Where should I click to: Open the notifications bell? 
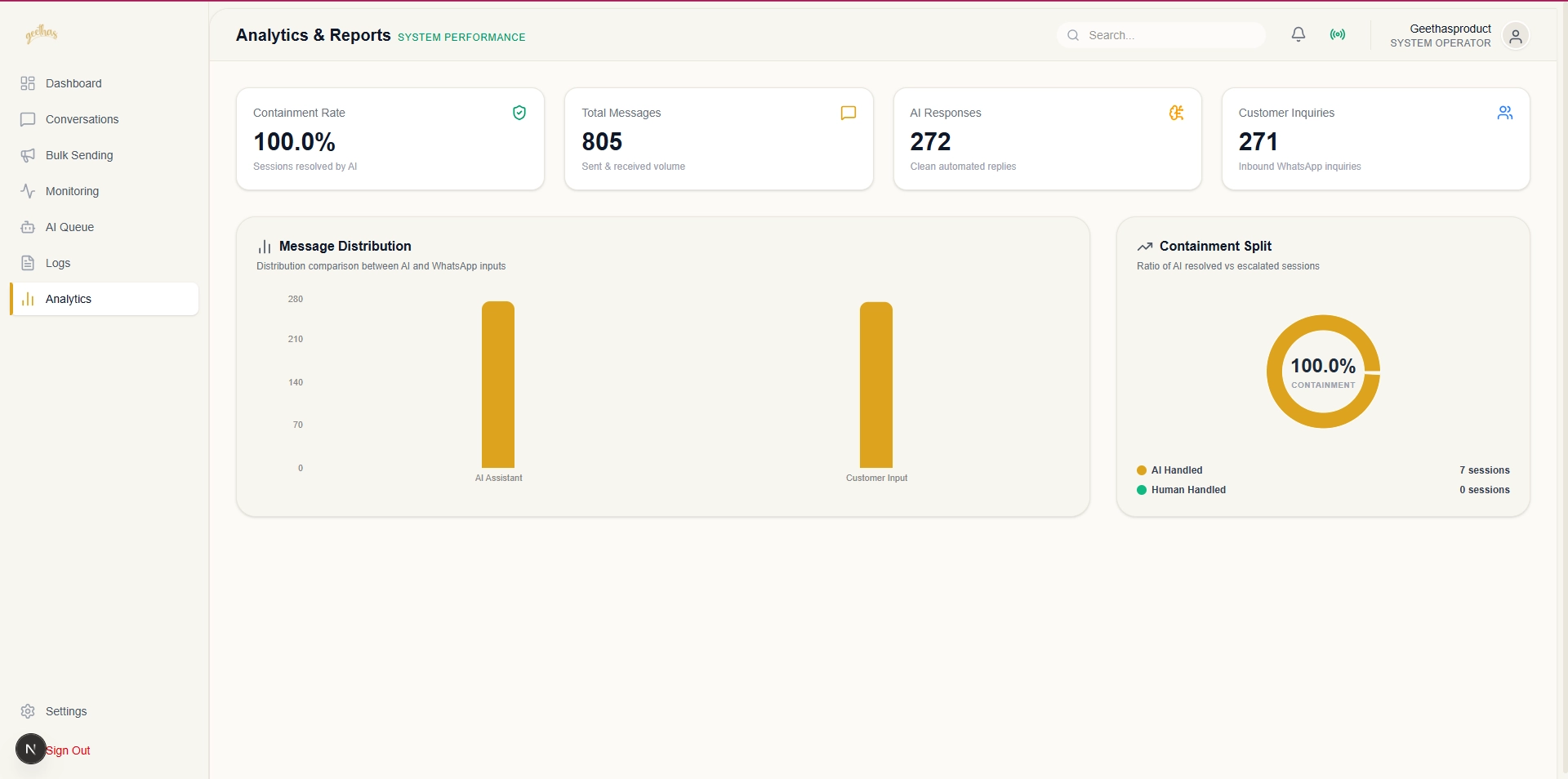coord(1298,34)
